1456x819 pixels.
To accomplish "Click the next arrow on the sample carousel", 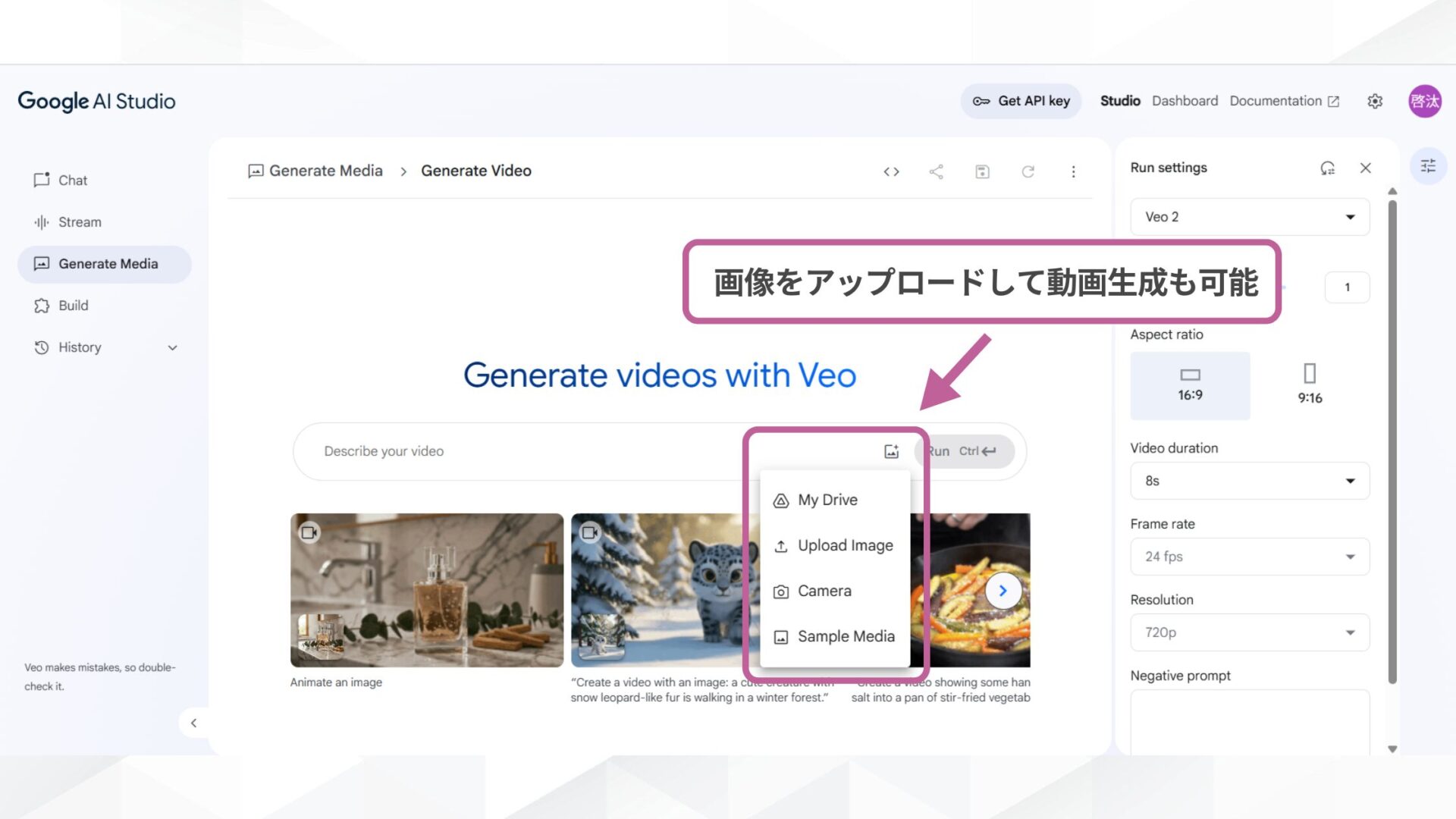I will [x=1003, y=591].
